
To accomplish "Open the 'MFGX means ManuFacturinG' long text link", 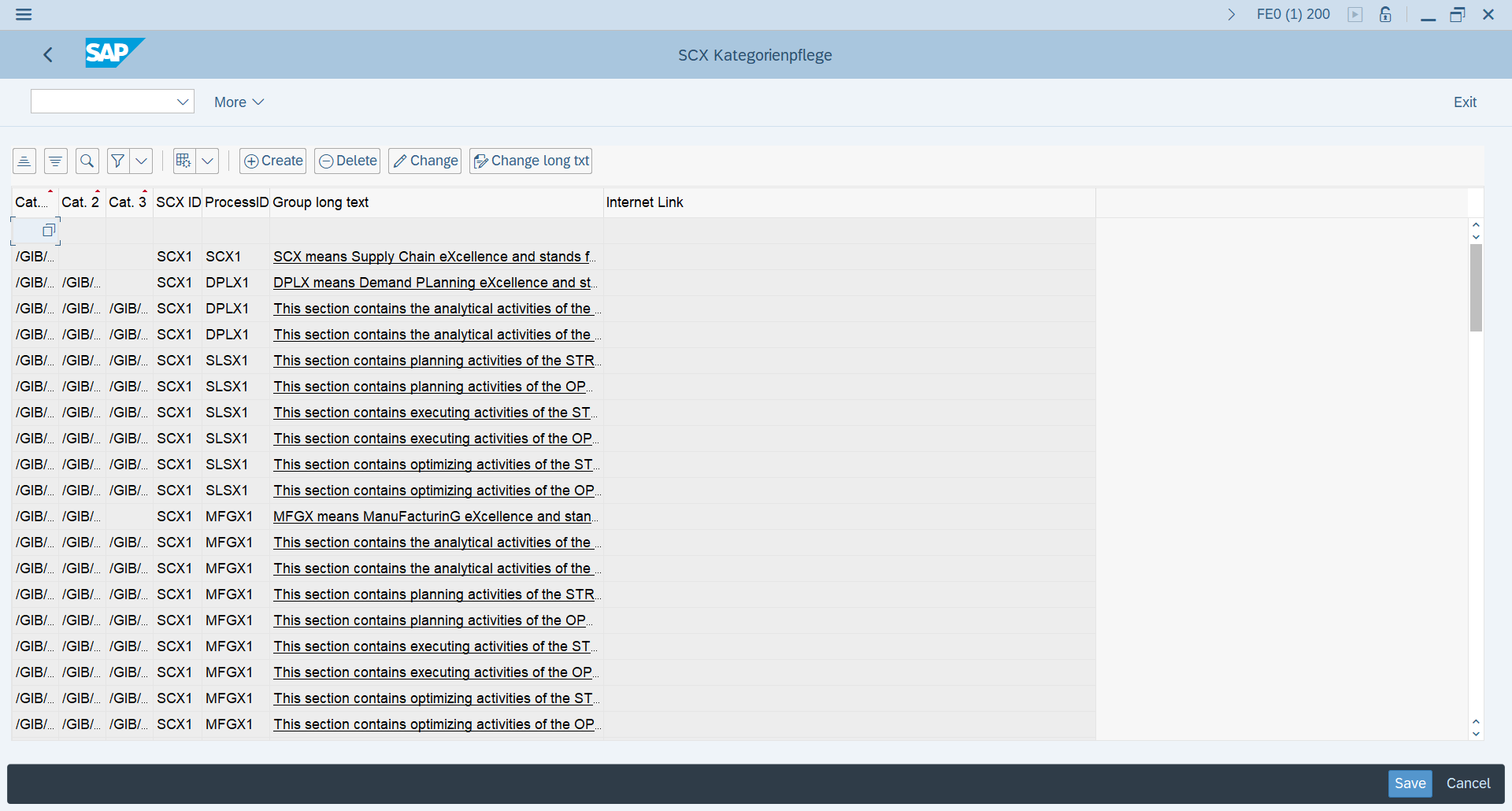I will pos(432,517).
